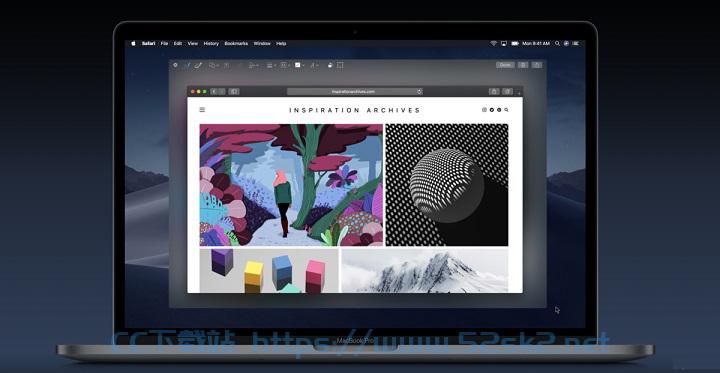Open the History menu in the menu bar
The width and height of the screenshot is (720, 373).
(211, 44)
